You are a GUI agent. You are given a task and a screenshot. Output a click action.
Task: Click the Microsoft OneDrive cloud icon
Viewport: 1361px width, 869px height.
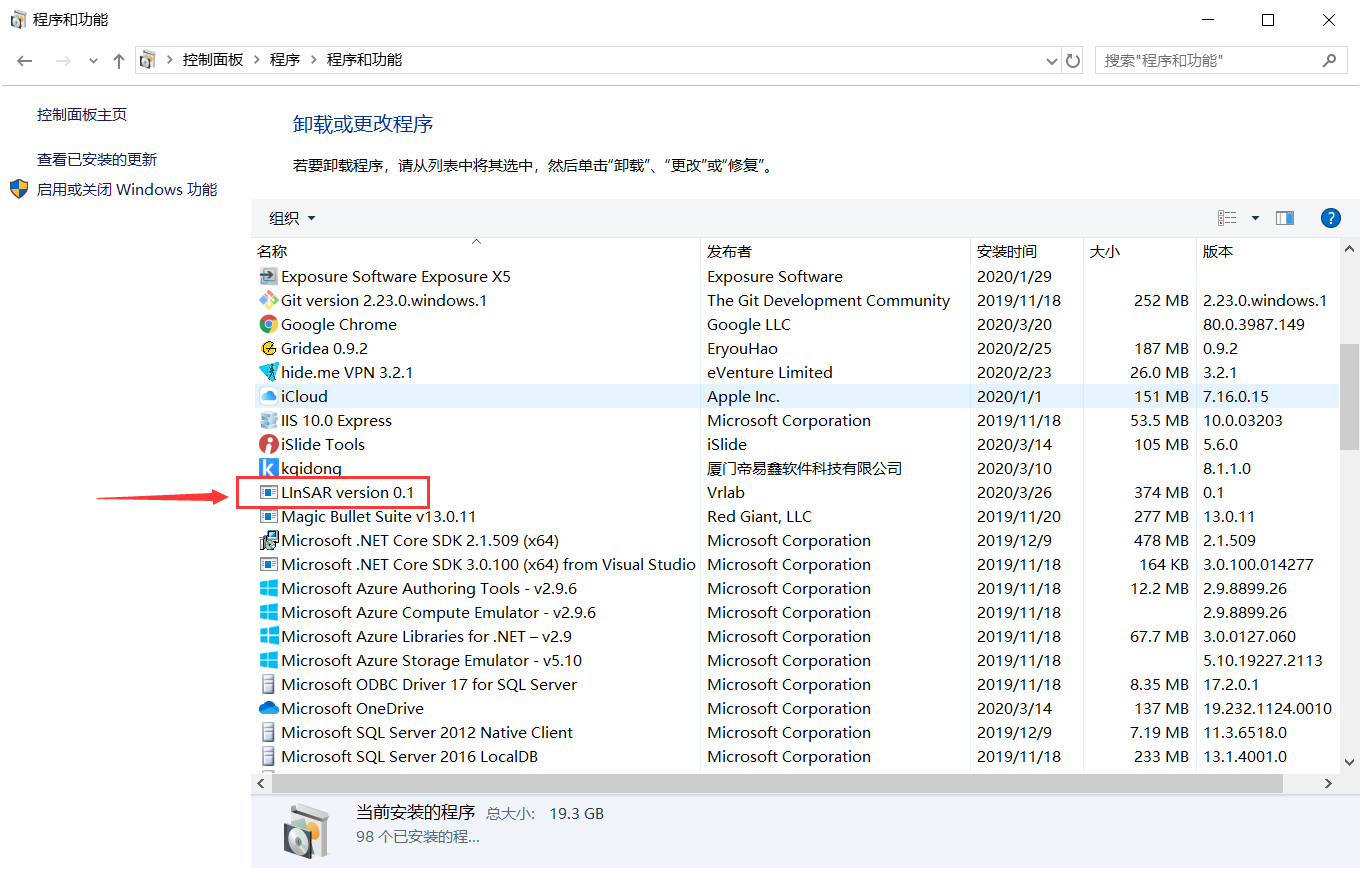tap(268, 709)
